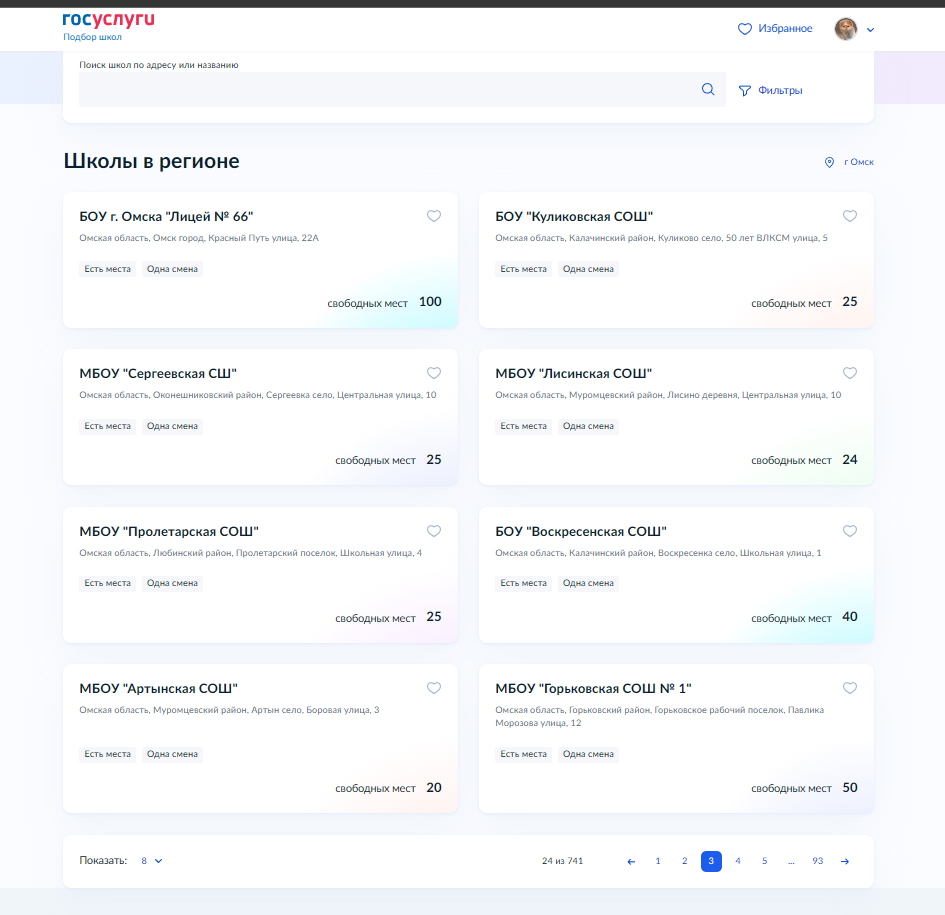Go to previous page arrow

click(x=631, y=861)
